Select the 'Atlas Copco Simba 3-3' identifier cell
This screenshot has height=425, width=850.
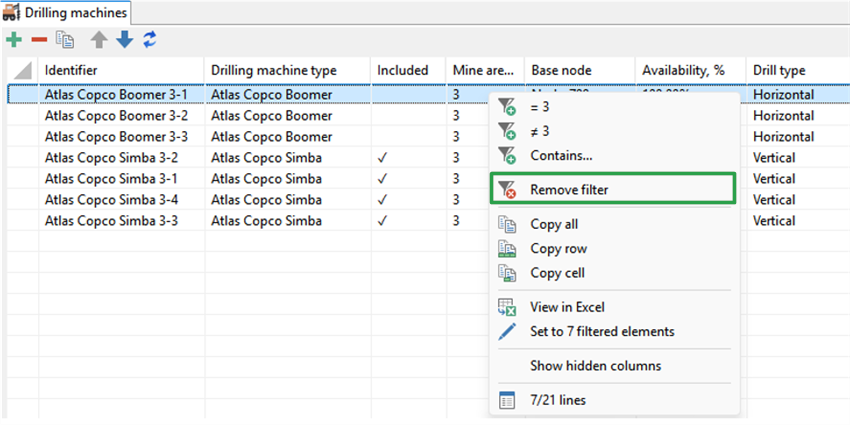tap(121, 221)
